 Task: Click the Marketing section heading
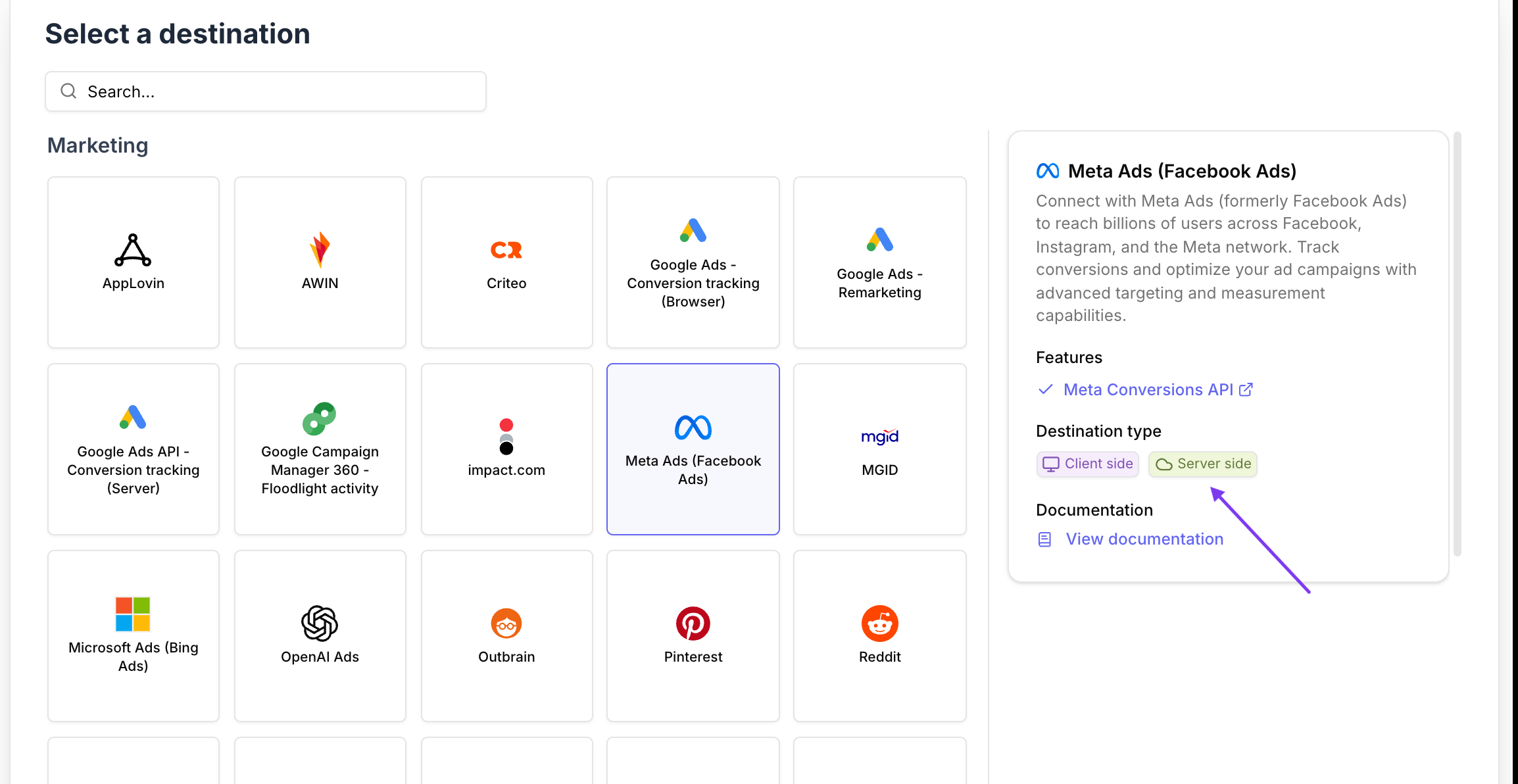97,145
